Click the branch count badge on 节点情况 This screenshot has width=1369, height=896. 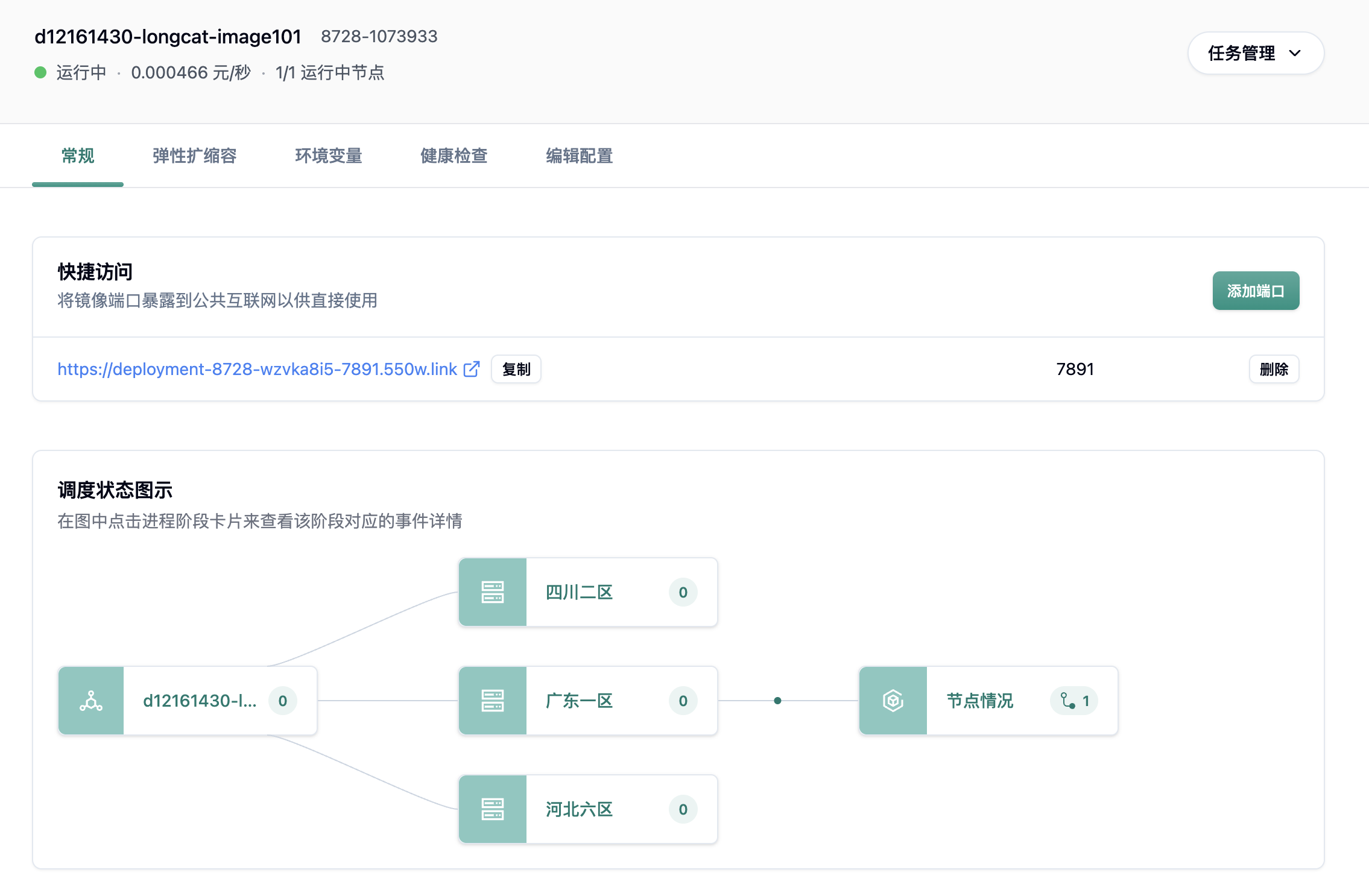point(1075,701)
